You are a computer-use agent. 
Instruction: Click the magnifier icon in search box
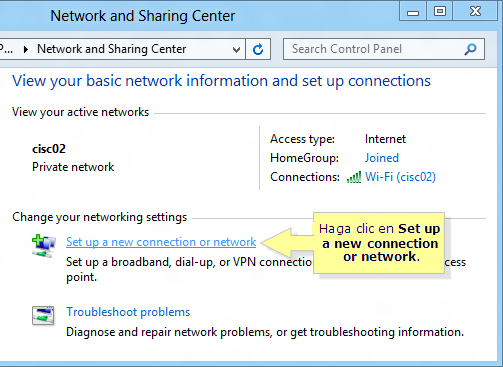coord(470,49)
